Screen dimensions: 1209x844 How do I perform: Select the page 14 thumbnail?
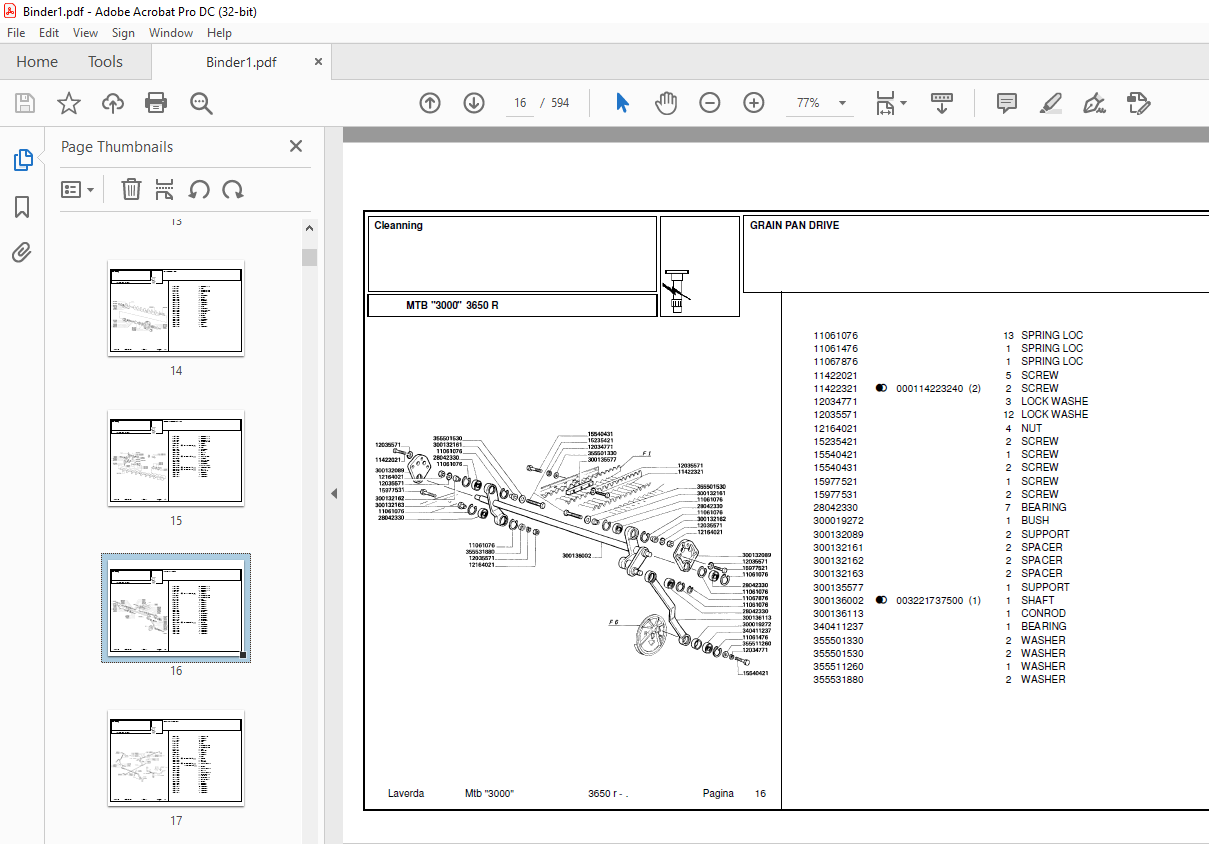pos(176,308)
